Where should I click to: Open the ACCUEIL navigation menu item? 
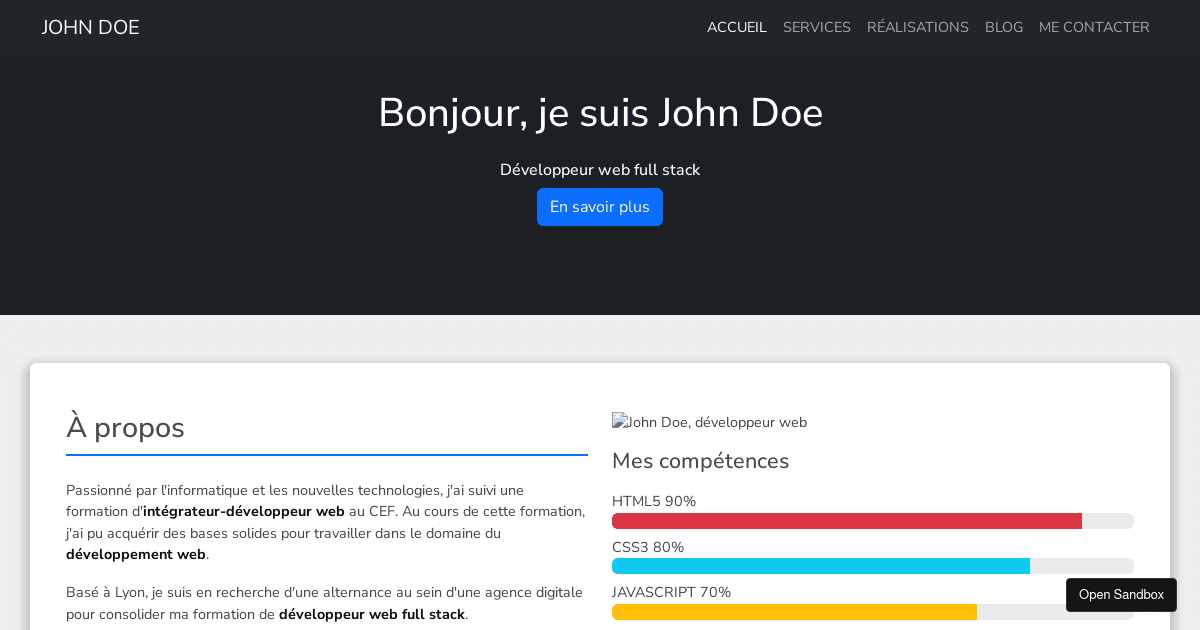click(x=737, y=27)
